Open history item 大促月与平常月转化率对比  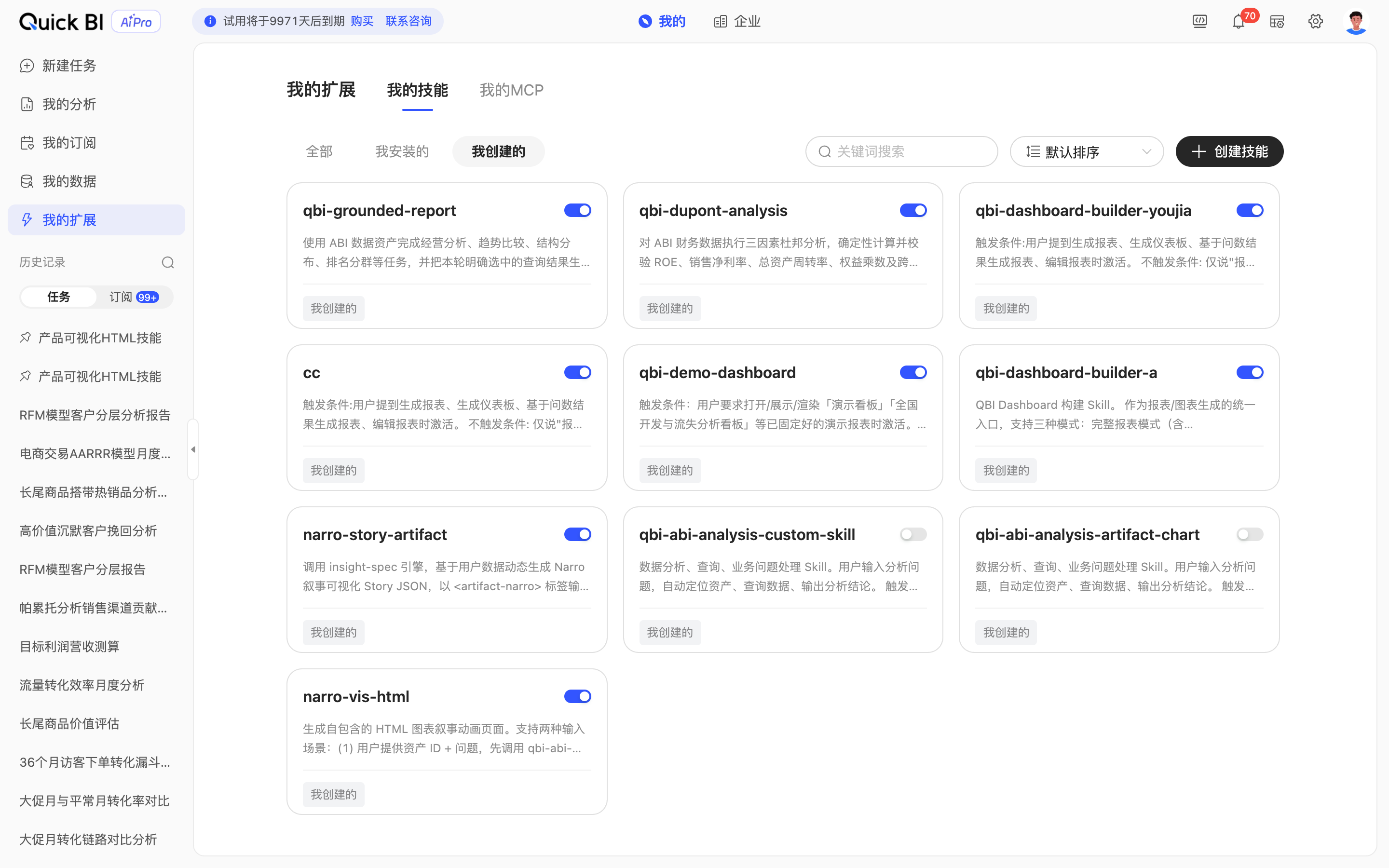point(94,801)
